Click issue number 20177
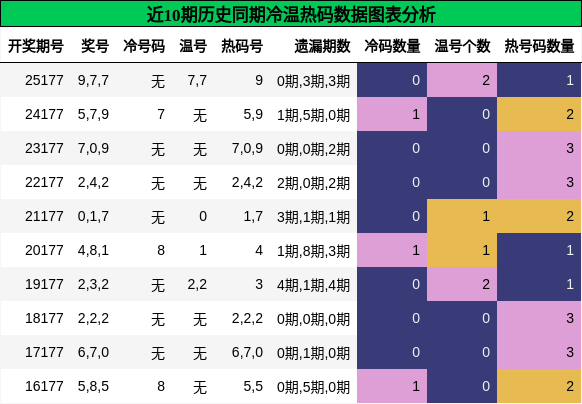 [44, 250]
